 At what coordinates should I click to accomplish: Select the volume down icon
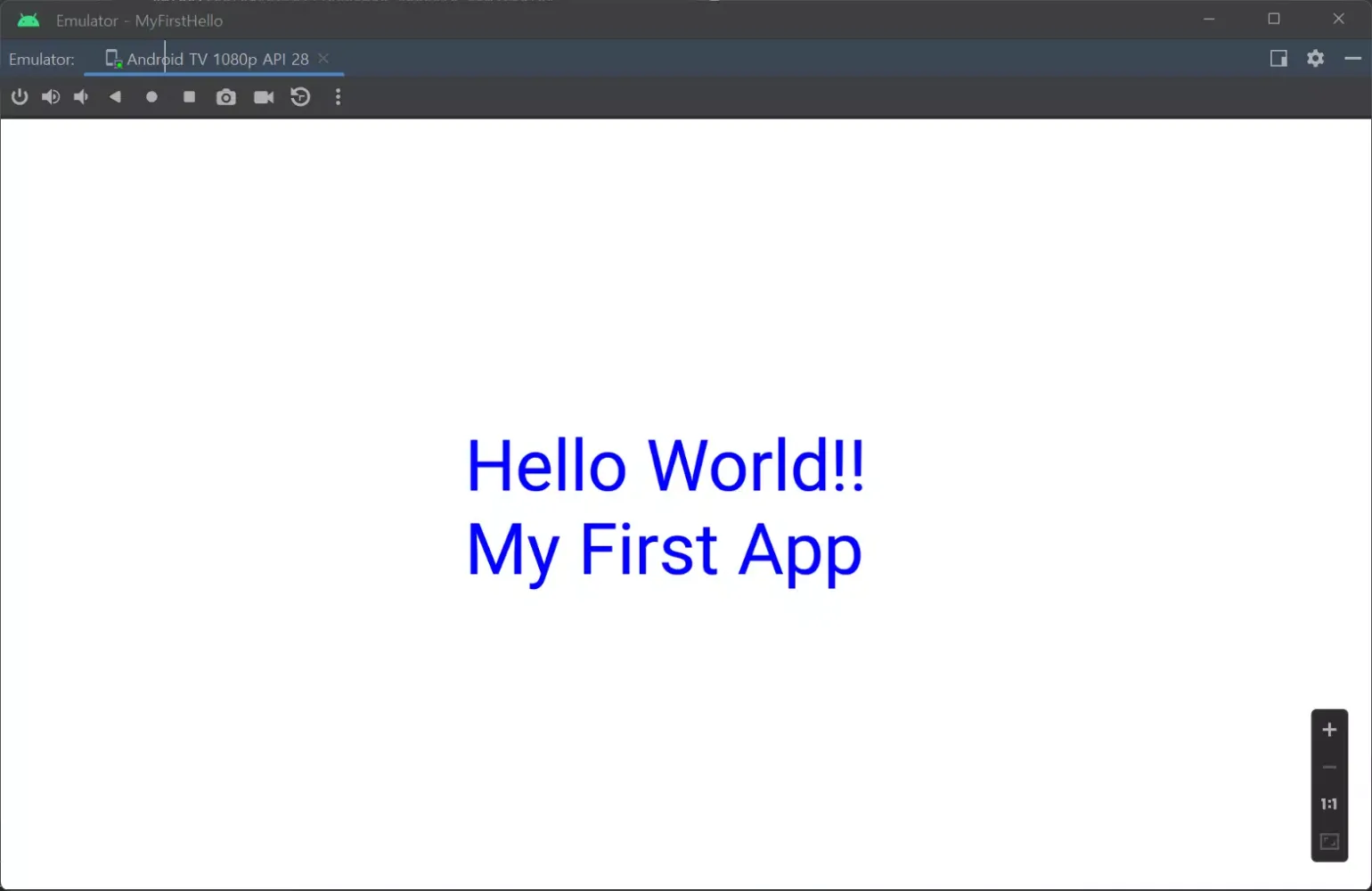tap(80, 97)
